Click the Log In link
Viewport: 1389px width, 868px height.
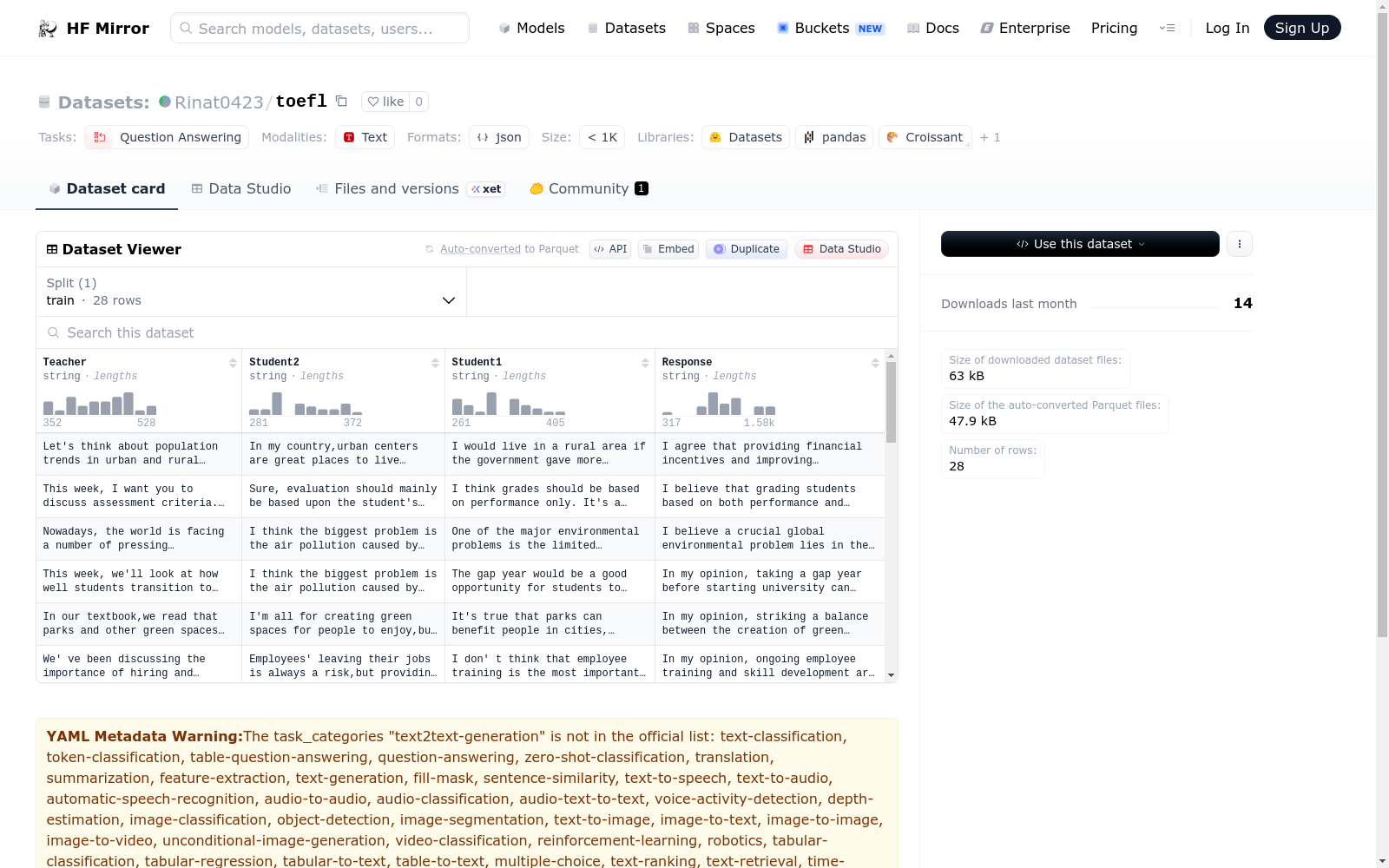click(x=1228, y=28)
